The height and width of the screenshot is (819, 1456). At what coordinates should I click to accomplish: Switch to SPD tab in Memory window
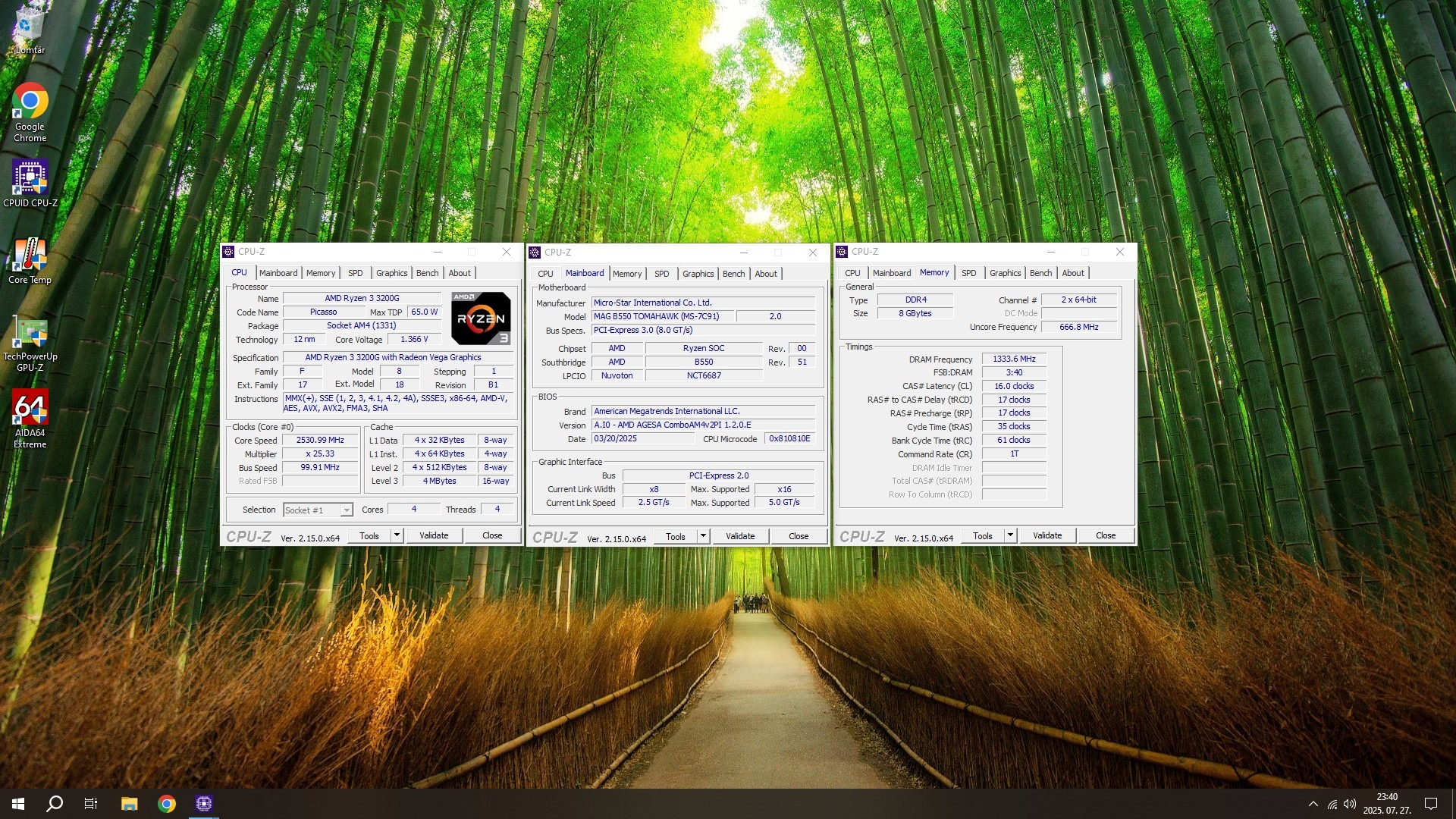point(968,273)
